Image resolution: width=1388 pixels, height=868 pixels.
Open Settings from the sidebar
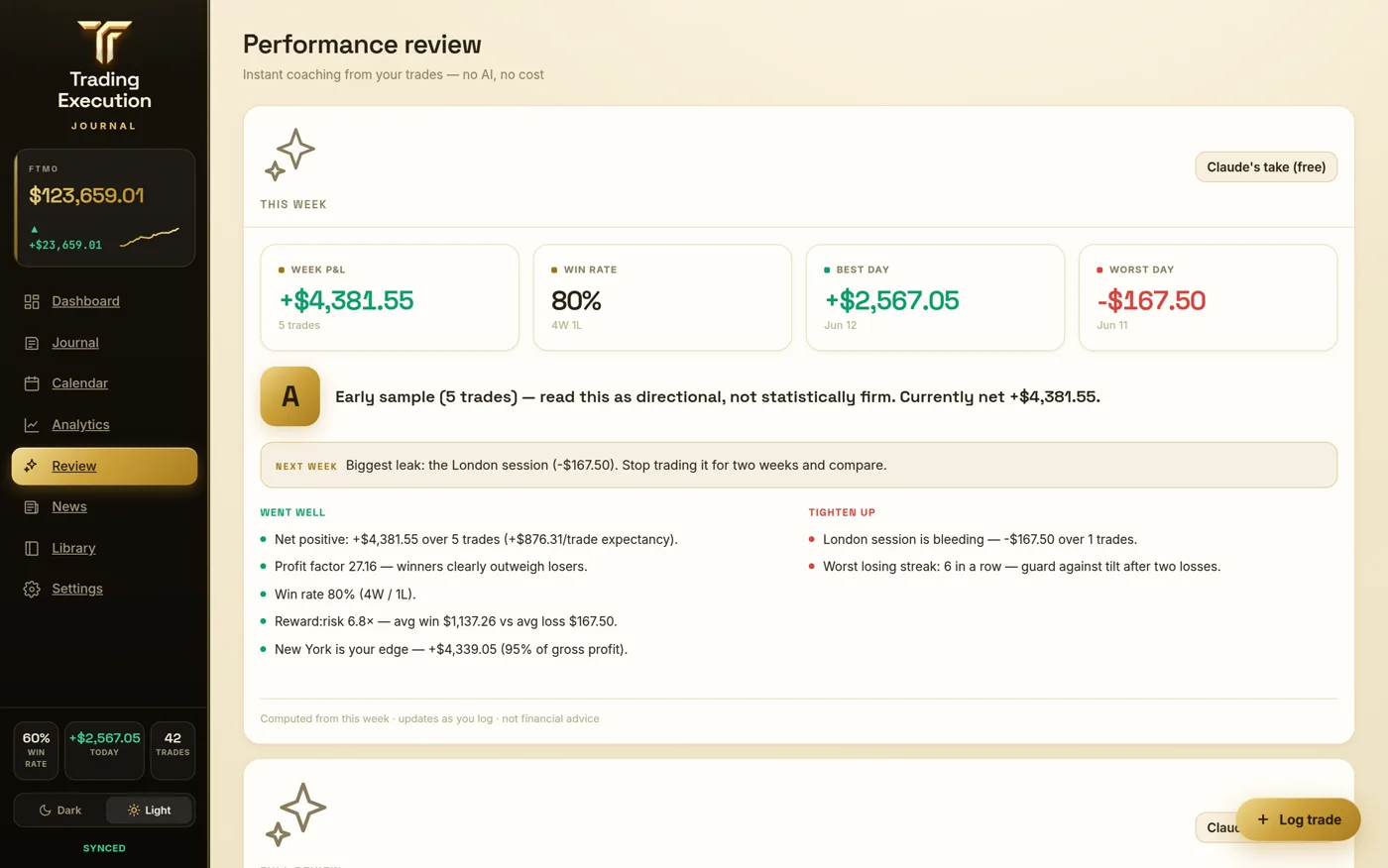104,589
